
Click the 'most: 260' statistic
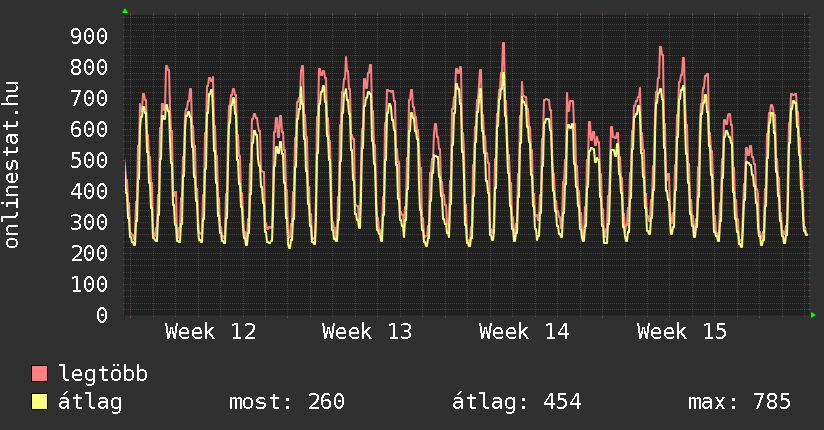[x=287, y=402]
